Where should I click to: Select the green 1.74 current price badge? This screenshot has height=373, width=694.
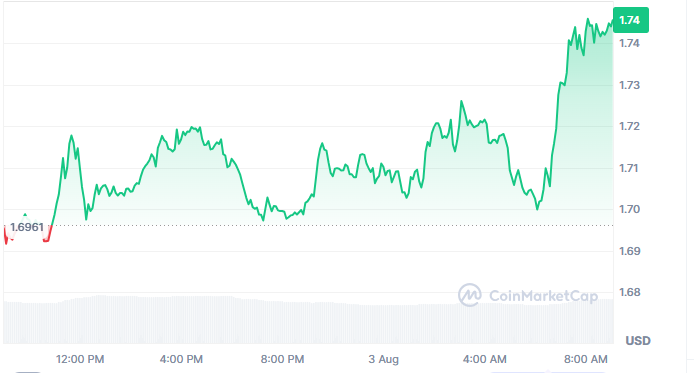tap(631, 20)
